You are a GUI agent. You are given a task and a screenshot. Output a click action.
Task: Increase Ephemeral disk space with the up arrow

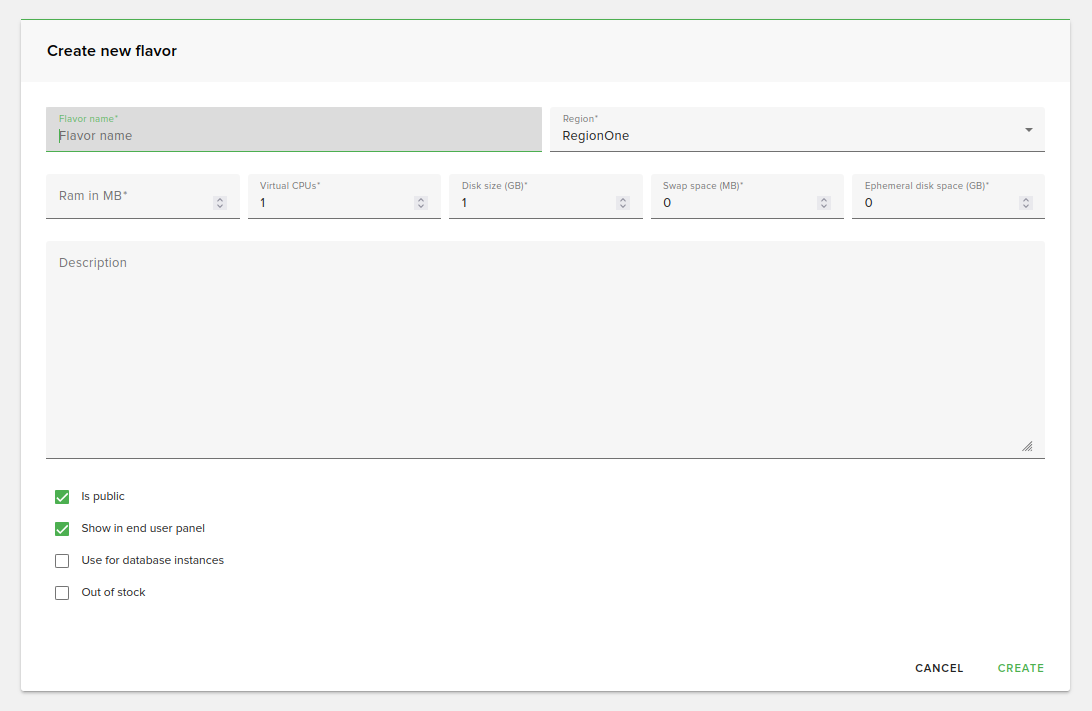(x=1025, y=198)
